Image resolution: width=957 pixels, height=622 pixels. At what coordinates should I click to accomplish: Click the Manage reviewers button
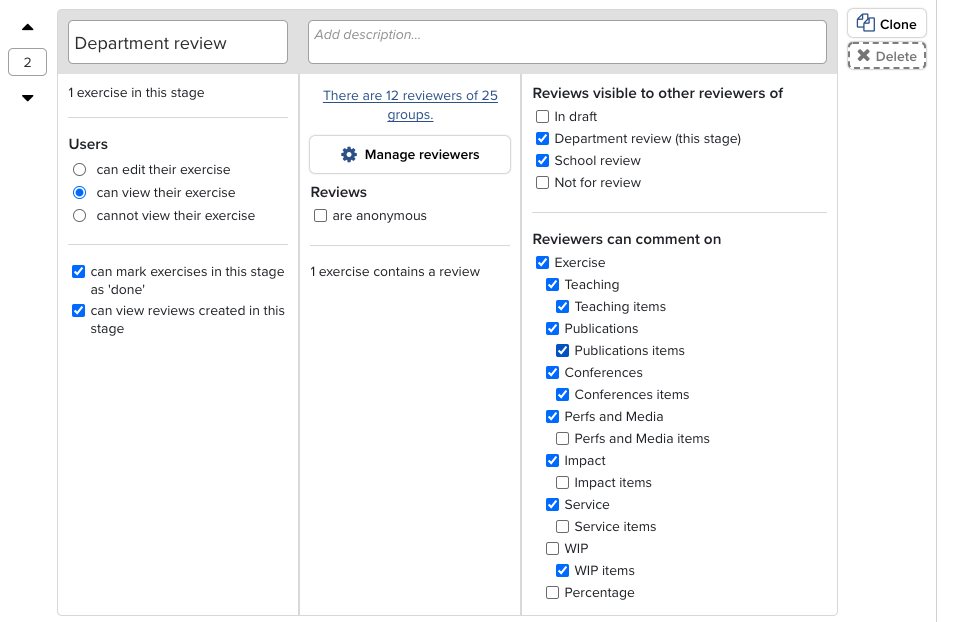(410, 155)
